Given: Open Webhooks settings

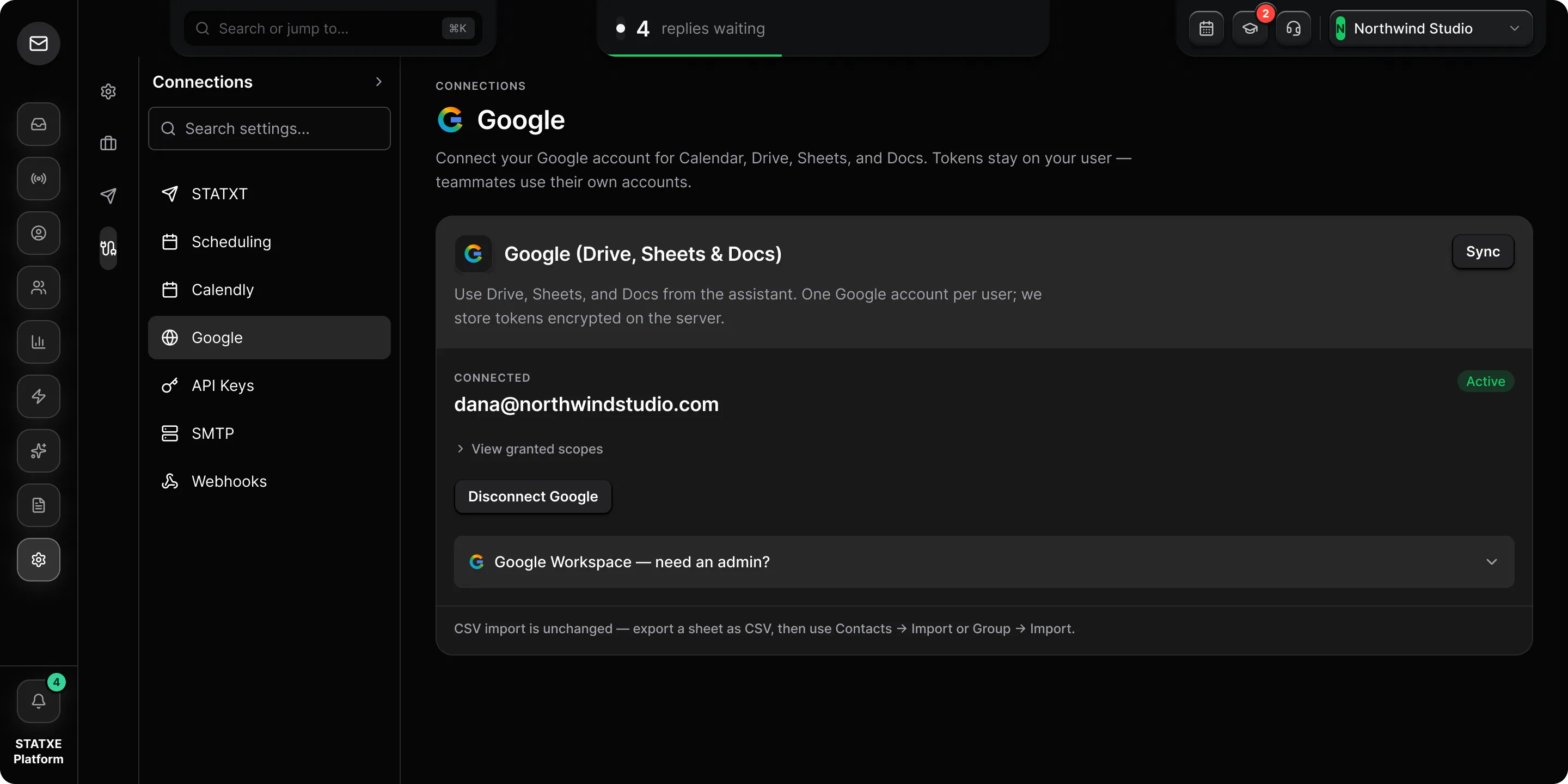Looking at the screenshot, I should tap(269, 481).
